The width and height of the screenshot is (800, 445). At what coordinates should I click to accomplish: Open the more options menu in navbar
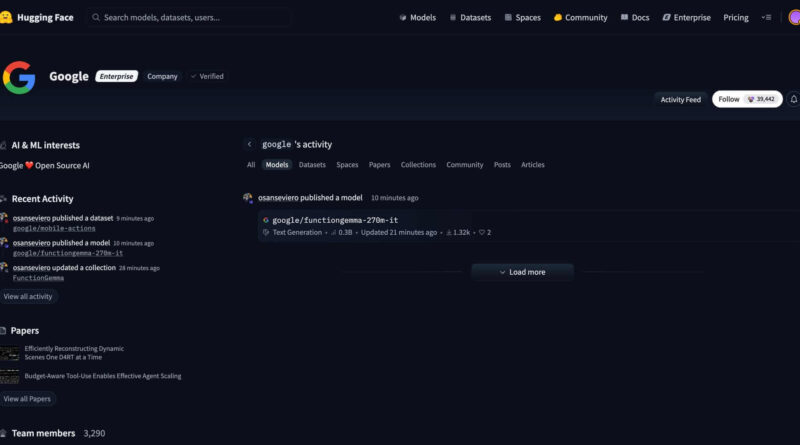pyautogui.click(x=766, y=17)
